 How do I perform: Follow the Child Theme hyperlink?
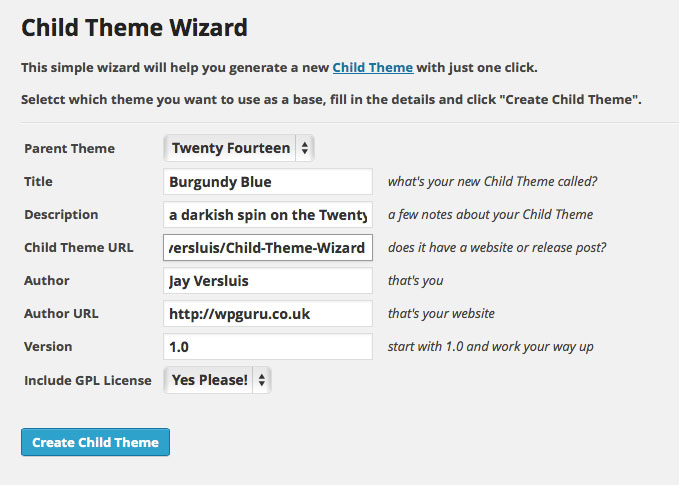pyautogui.click(x=372, y=67)
